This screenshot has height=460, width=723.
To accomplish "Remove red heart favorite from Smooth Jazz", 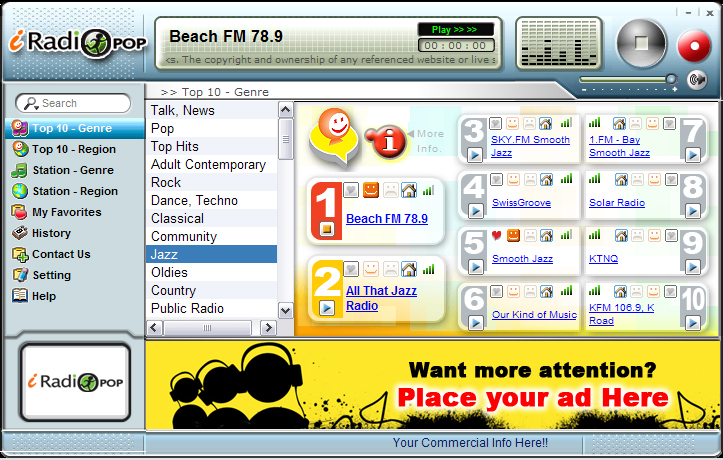I will [x=496, y=236].
